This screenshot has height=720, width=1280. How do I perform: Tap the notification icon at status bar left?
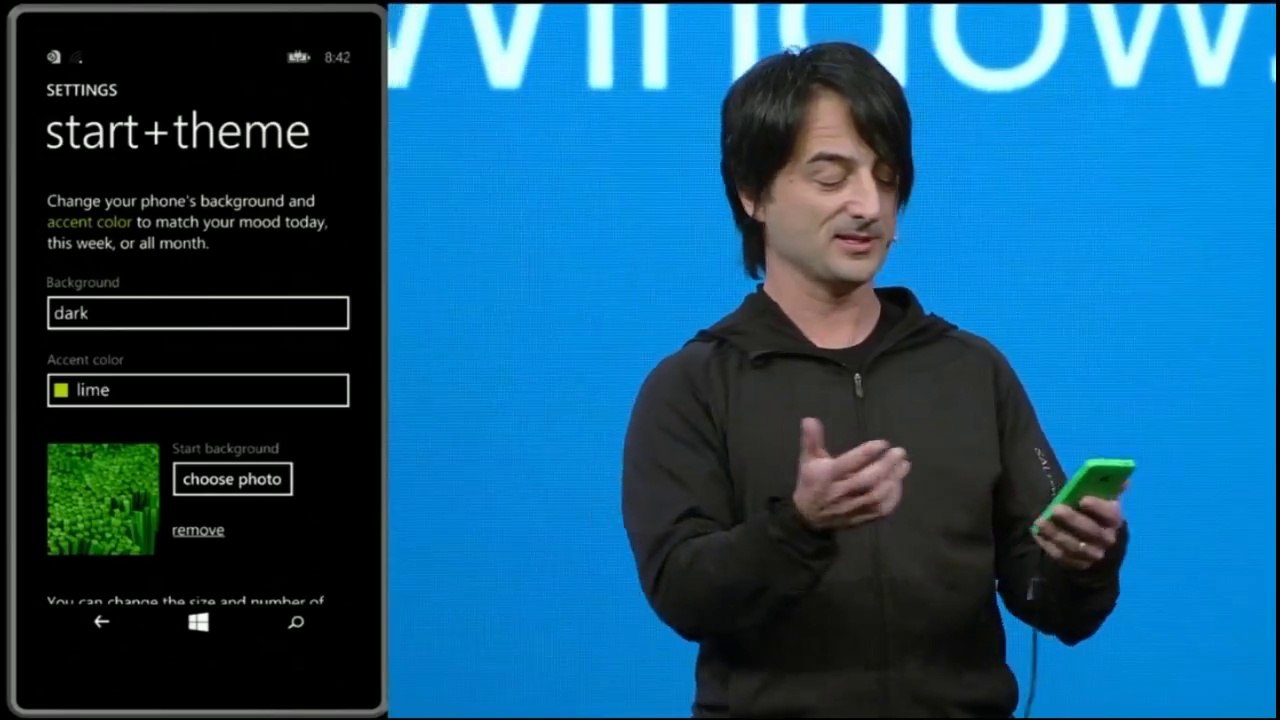pyautogui.click(x=54, y=57)
